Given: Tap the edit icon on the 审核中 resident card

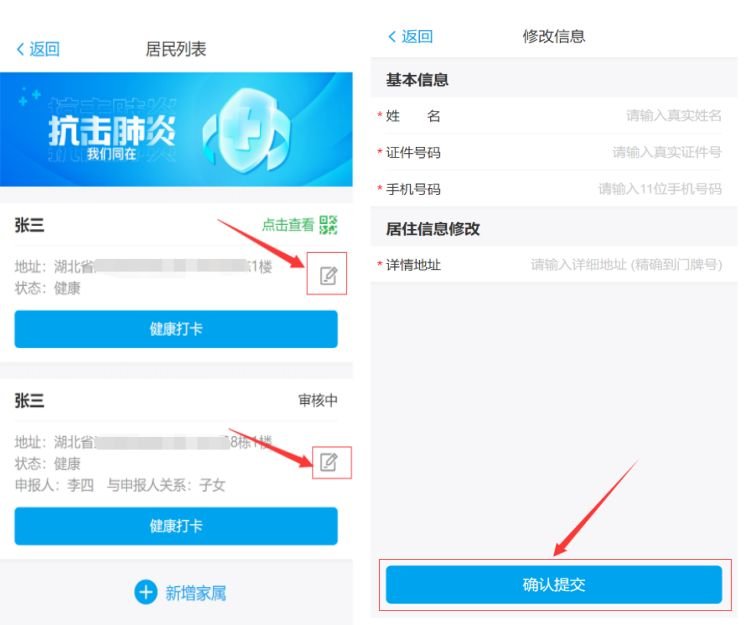Looking at the screenshot, I should click(328, 462).
